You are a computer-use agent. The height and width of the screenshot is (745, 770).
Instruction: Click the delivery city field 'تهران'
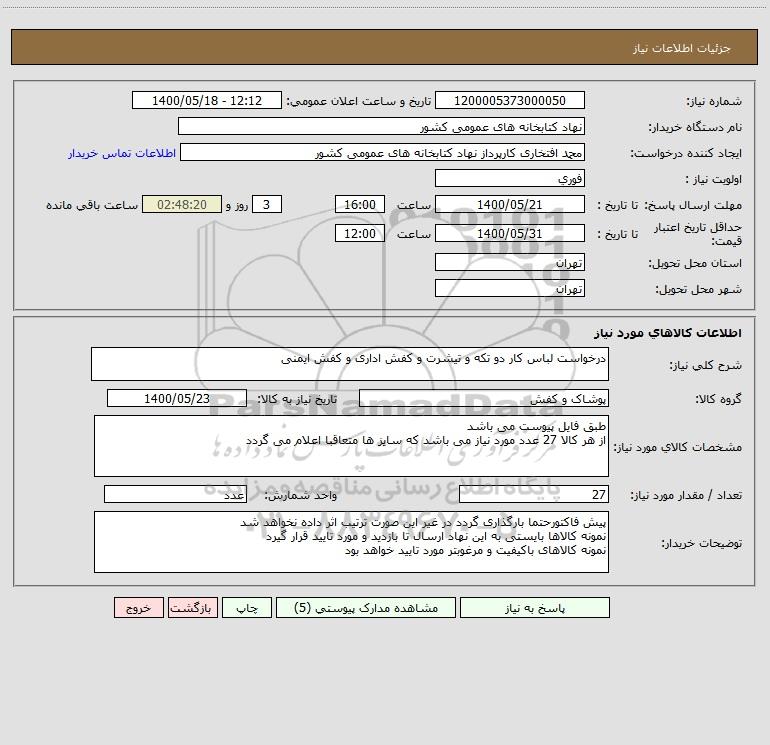click(510, 289)
